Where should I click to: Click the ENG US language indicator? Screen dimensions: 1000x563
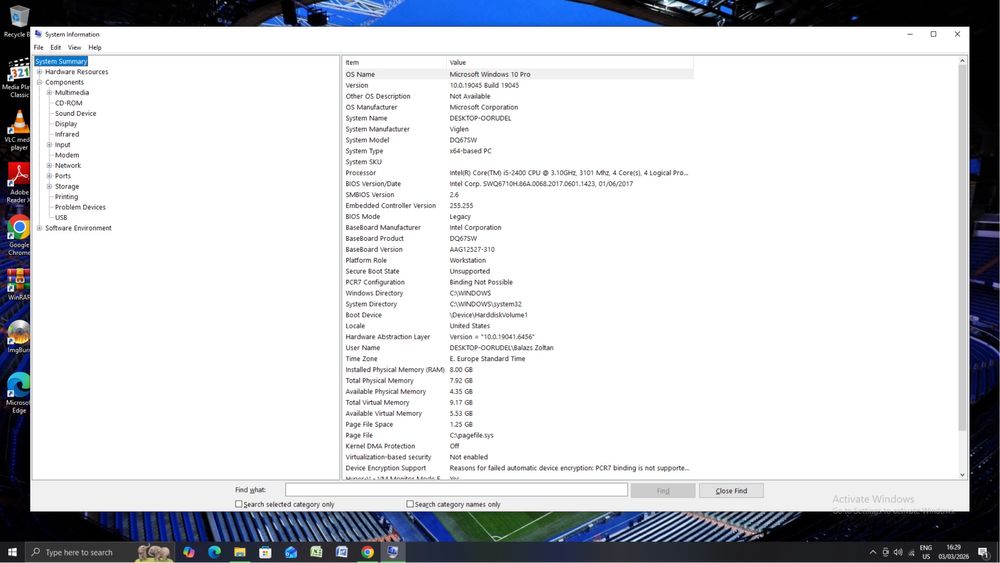tap(926, 552)
